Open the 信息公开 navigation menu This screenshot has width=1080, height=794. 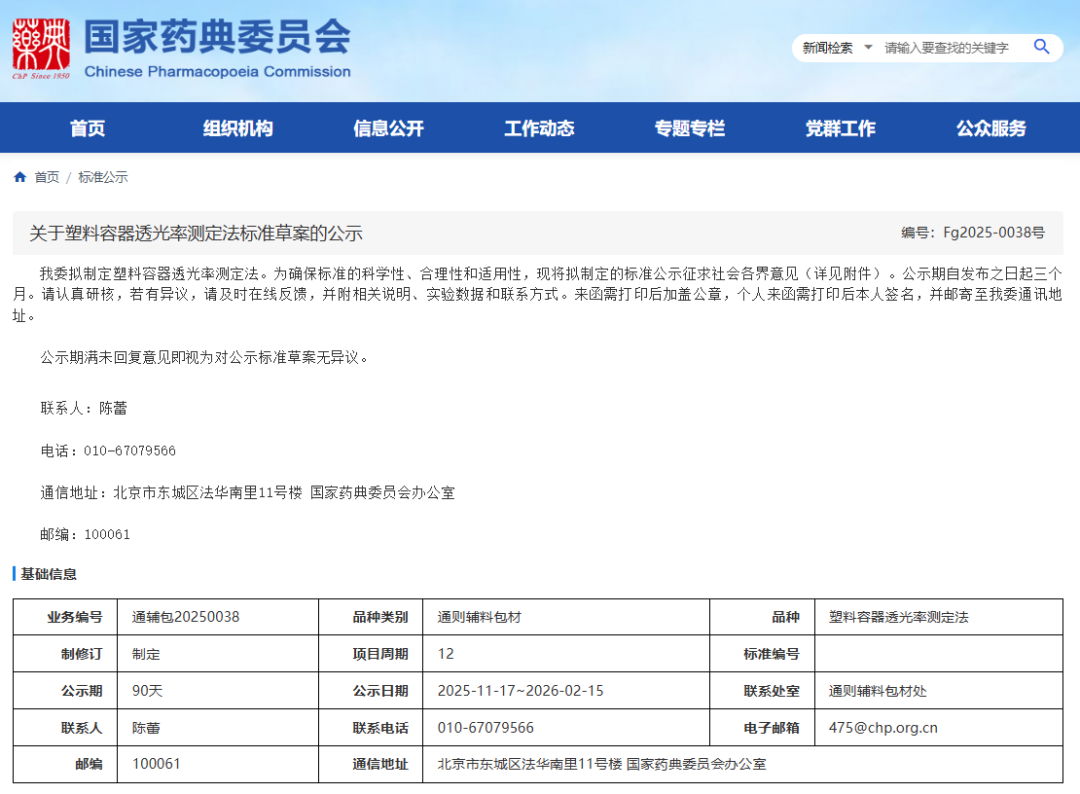388,128
